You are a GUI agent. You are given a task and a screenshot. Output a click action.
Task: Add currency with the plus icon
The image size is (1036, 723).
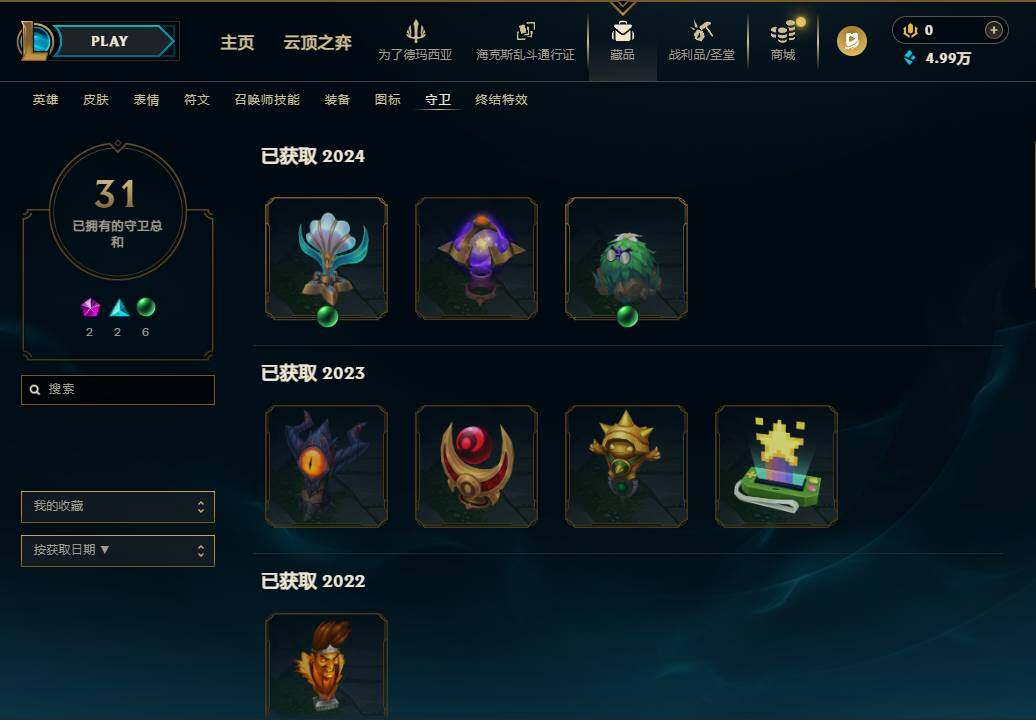(x=993, y=30)
